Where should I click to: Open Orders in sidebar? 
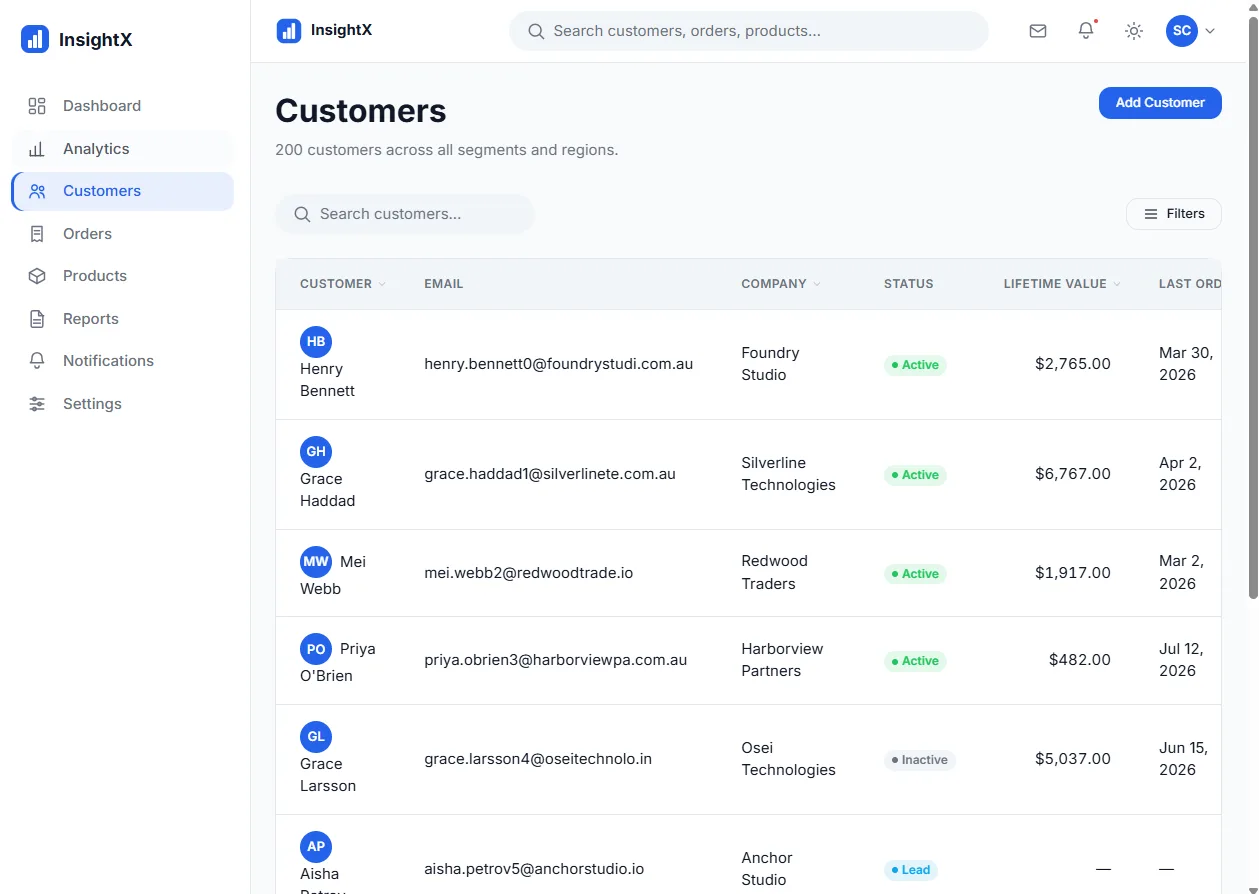(123, 234)
